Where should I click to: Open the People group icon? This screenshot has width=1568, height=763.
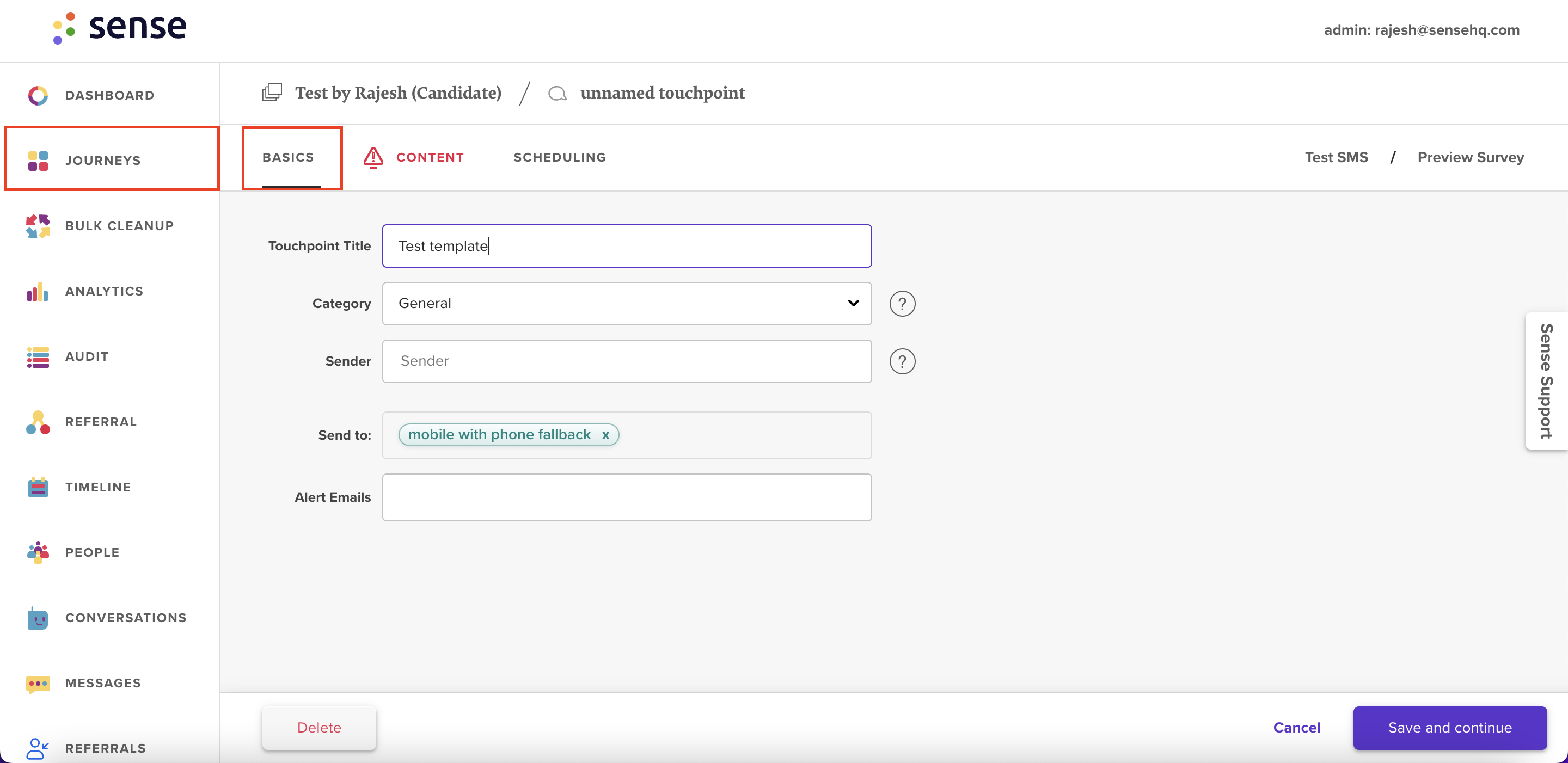click(x=38, y=552)
